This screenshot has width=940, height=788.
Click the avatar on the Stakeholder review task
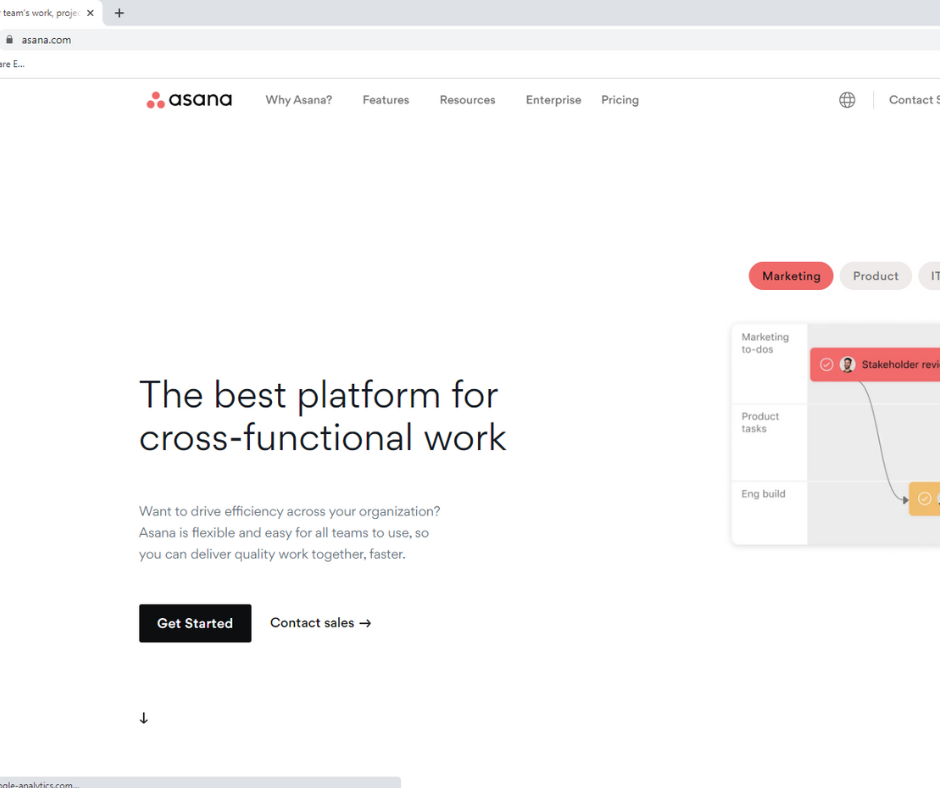[847, 365]
